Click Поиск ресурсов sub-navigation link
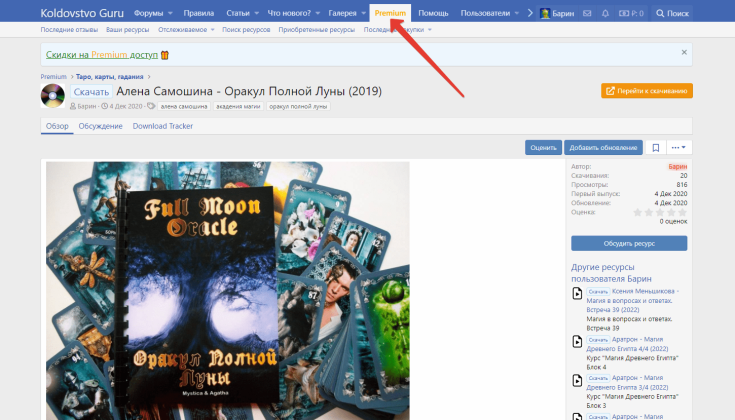The width and height of the screenshot is (735, 420). 246,30
